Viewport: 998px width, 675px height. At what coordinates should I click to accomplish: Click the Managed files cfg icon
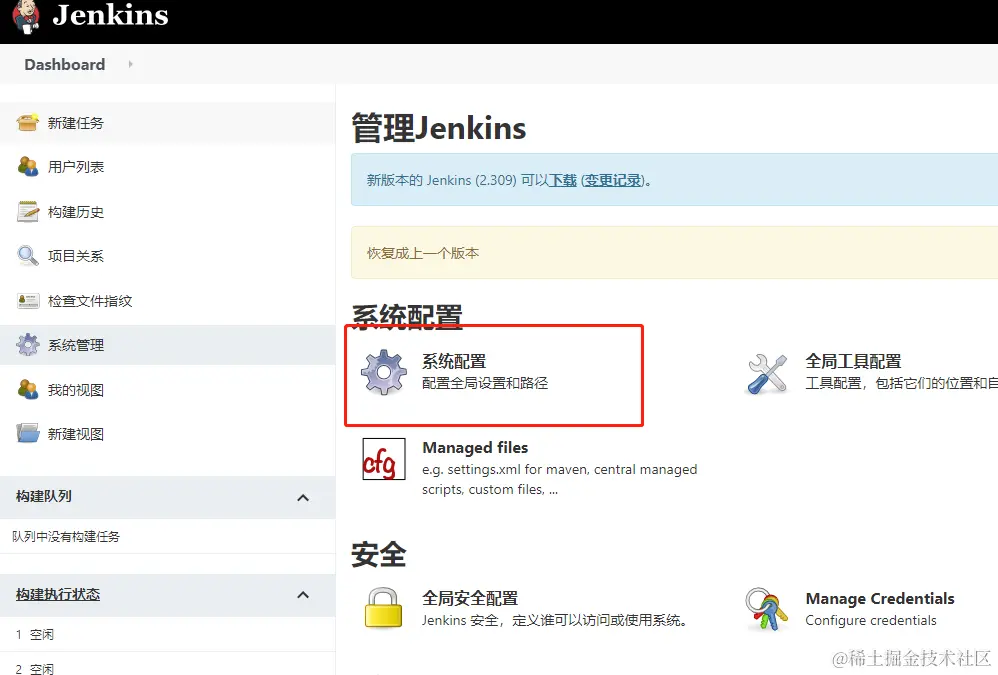point(384,459)
